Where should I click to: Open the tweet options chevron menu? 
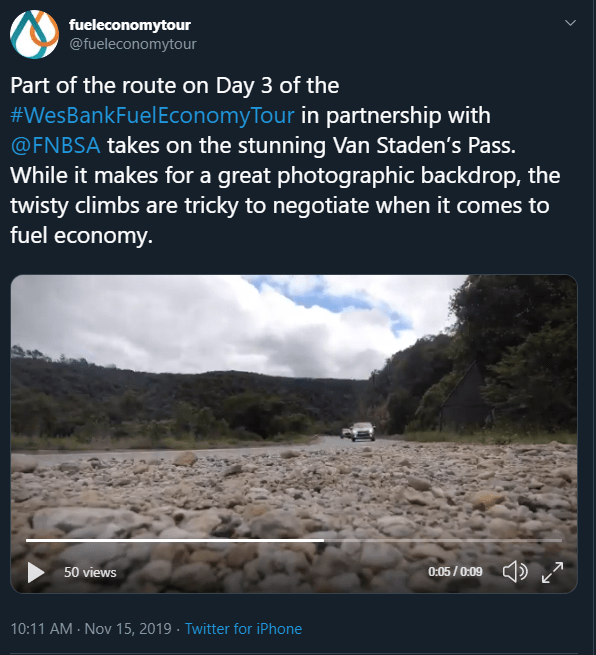pos(570,23)
